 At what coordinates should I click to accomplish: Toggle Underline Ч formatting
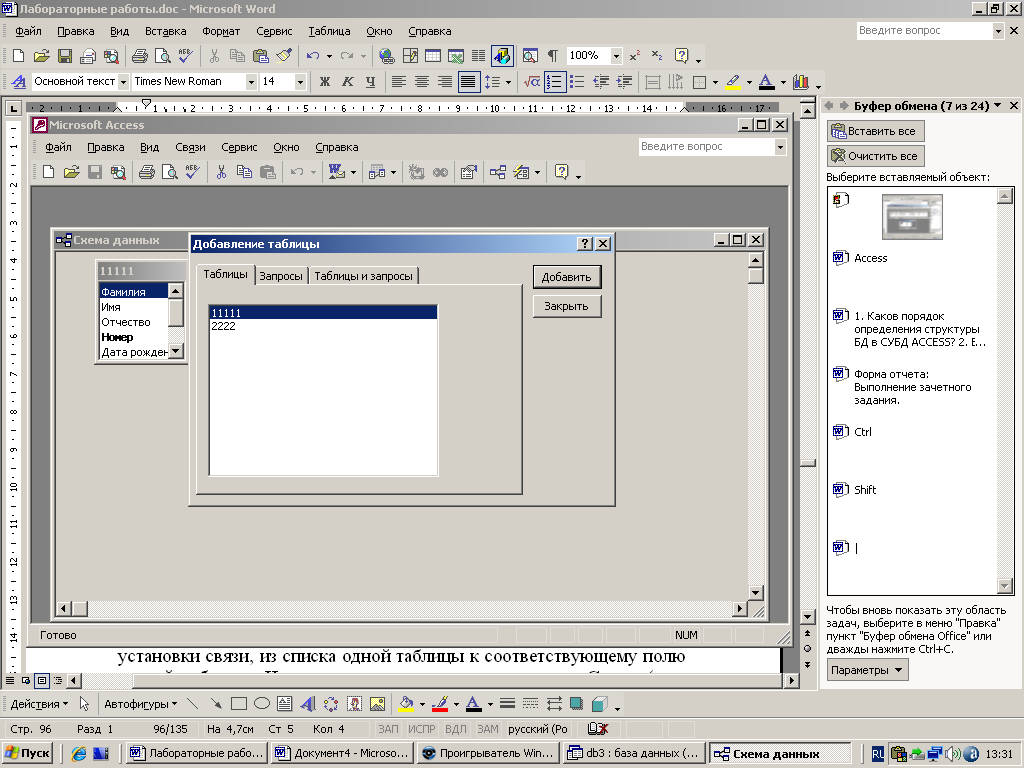[x=370, y=82]
